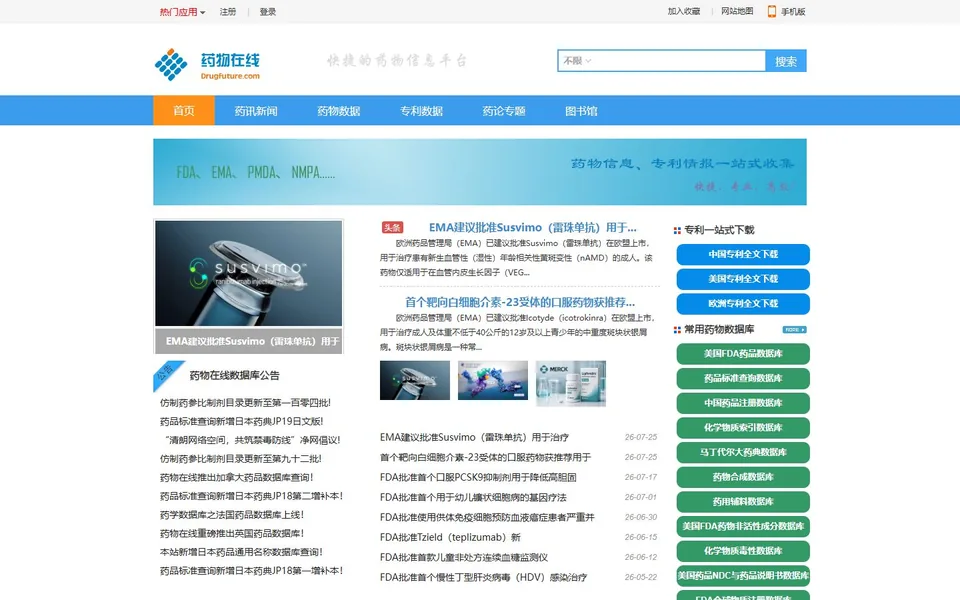Open 美国FDA药品数据库

pyautogui.click(x=743, y=354)
